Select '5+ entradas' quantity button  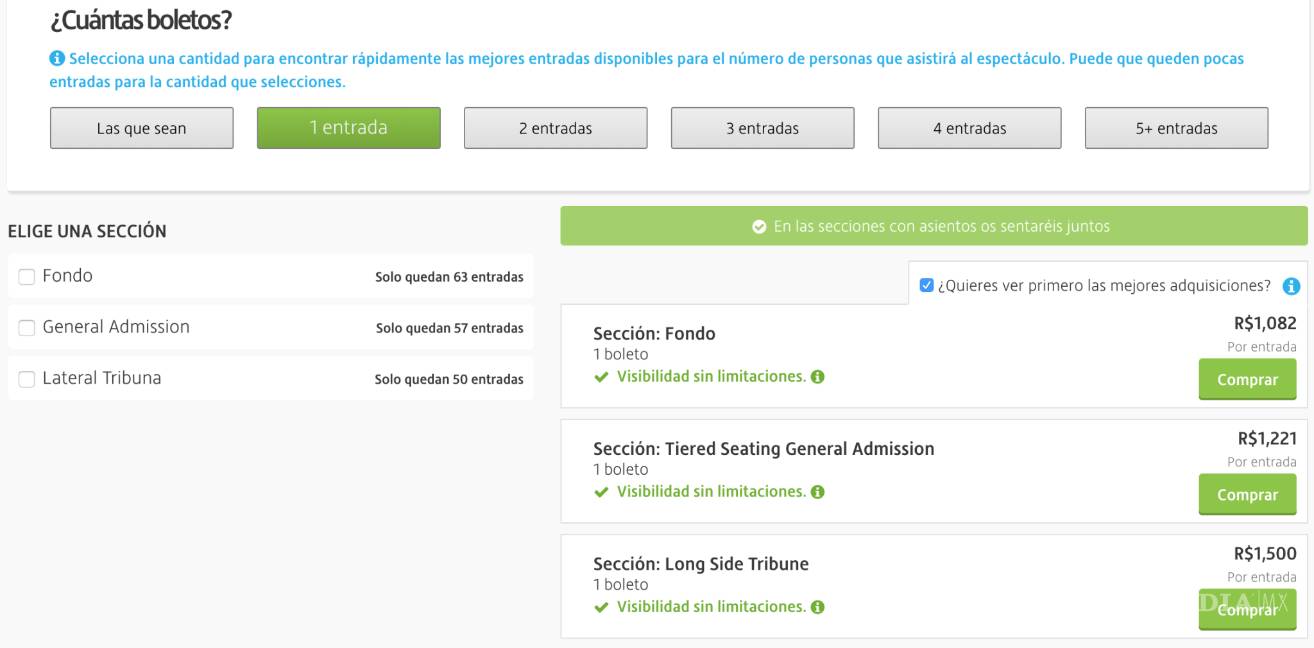pos(1176,128)
